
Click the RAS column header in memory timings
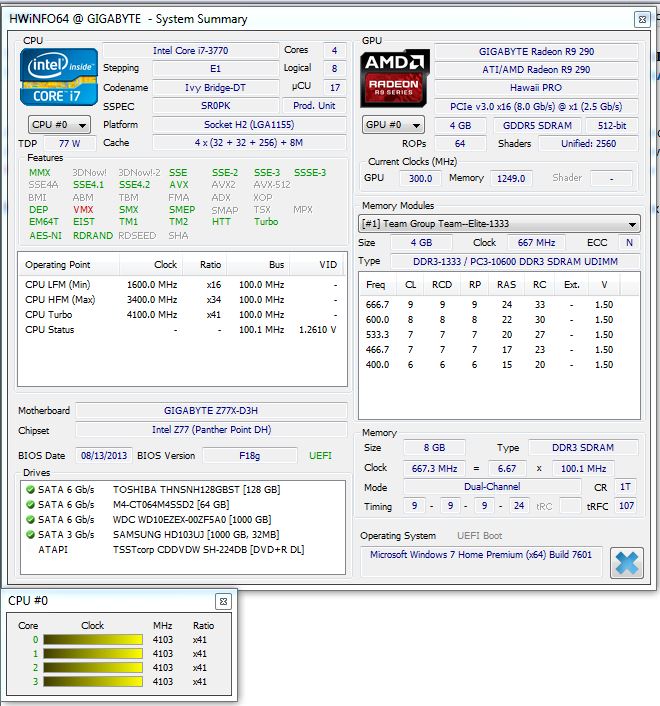click(506, 285)
